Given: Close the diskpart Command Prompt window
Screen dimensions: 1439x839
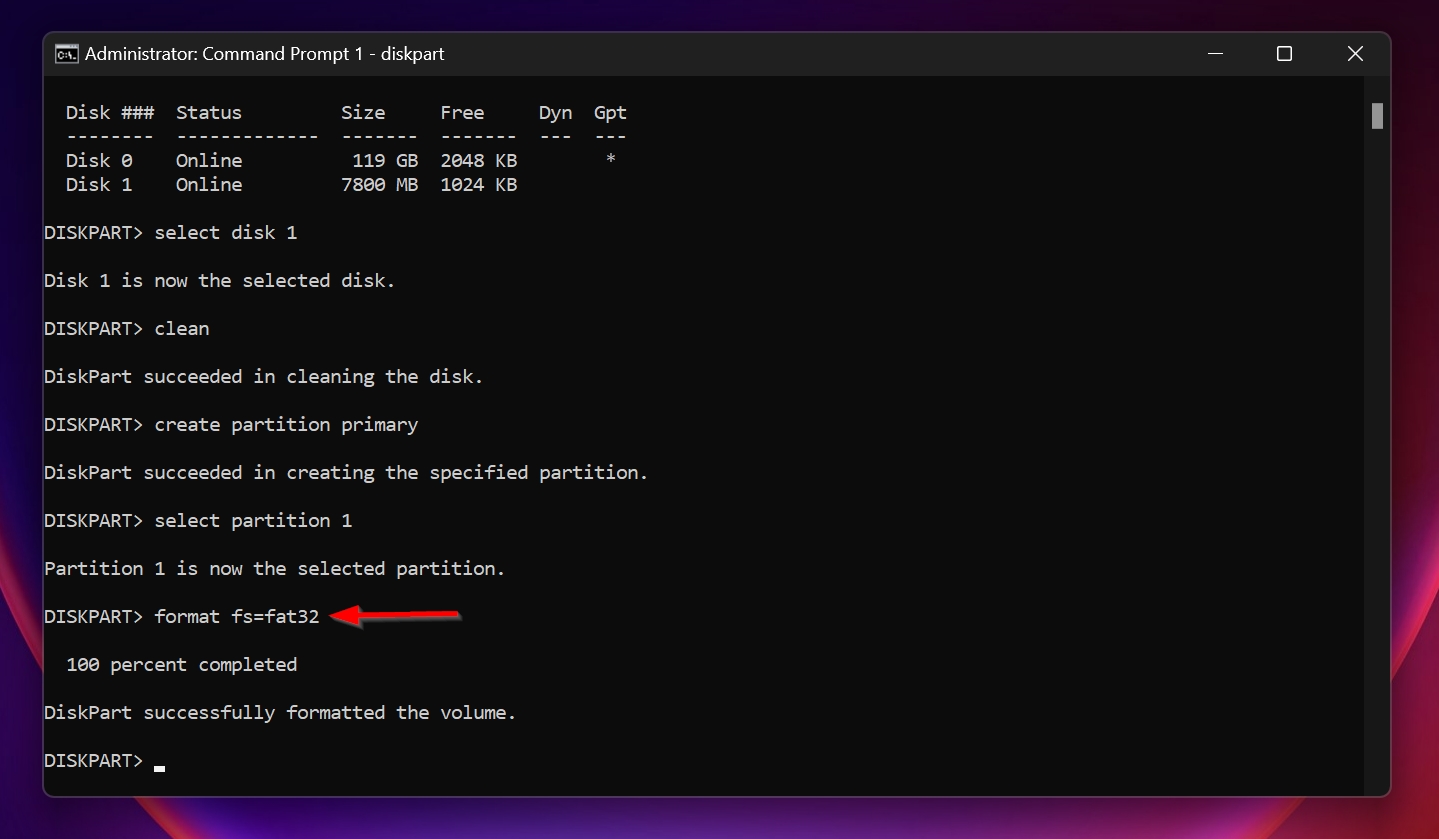Looking at the screenshot, I should pos(1355,54).
